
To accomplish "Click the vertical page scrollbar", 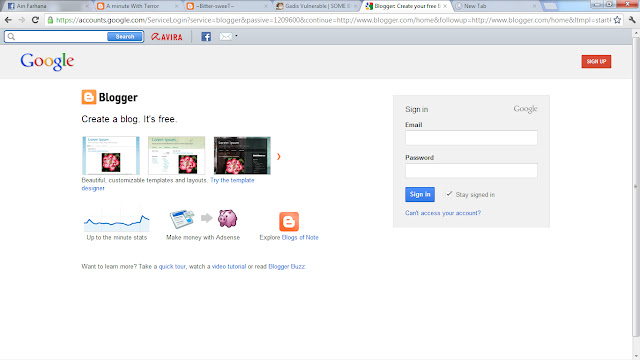I will coord(636,187).
